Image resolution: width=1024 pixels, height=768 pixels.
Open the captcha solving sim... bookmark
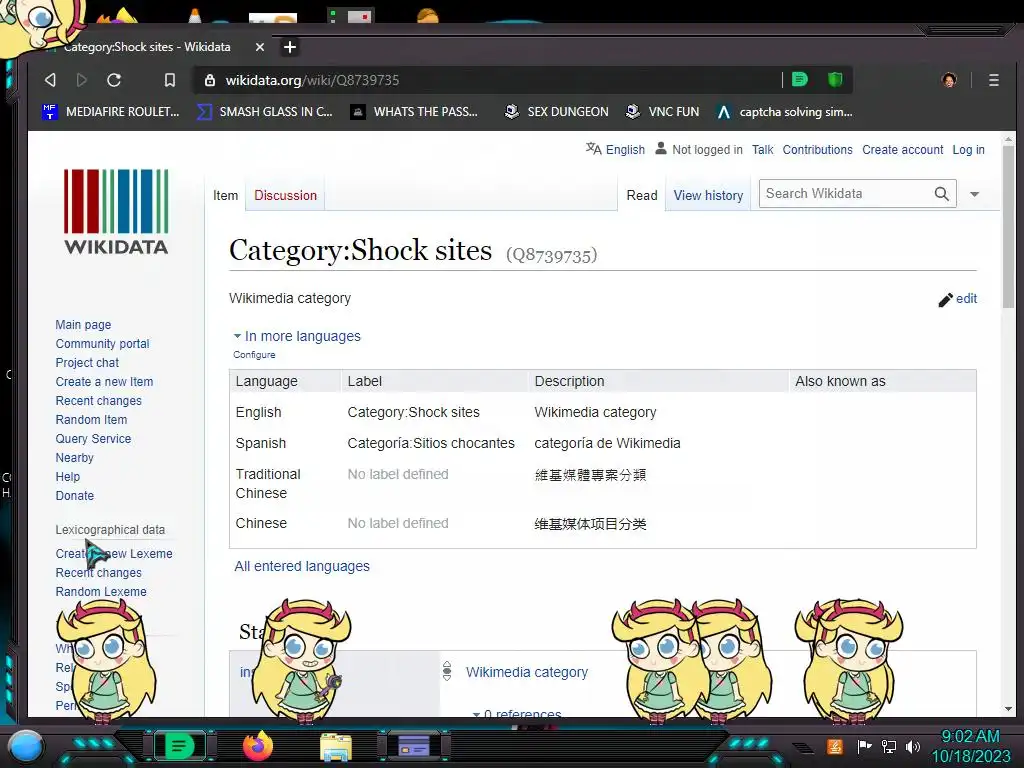784,112
